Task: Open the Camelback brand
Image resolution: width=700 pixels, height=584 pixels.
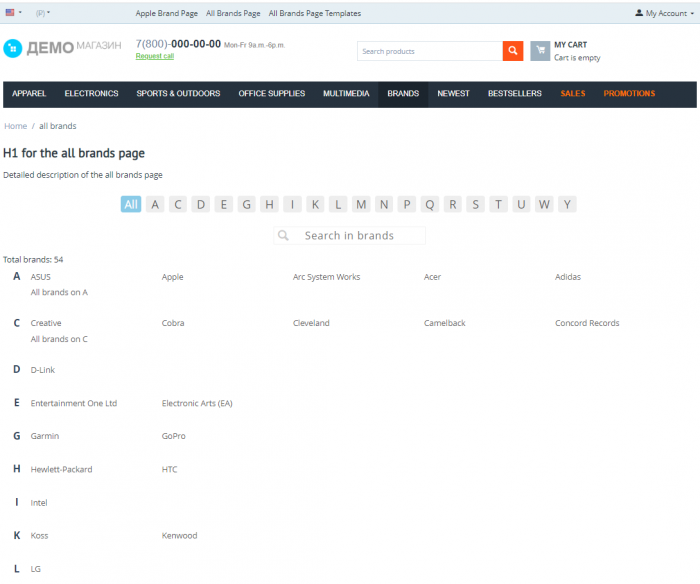Action: tap(445, 323)
